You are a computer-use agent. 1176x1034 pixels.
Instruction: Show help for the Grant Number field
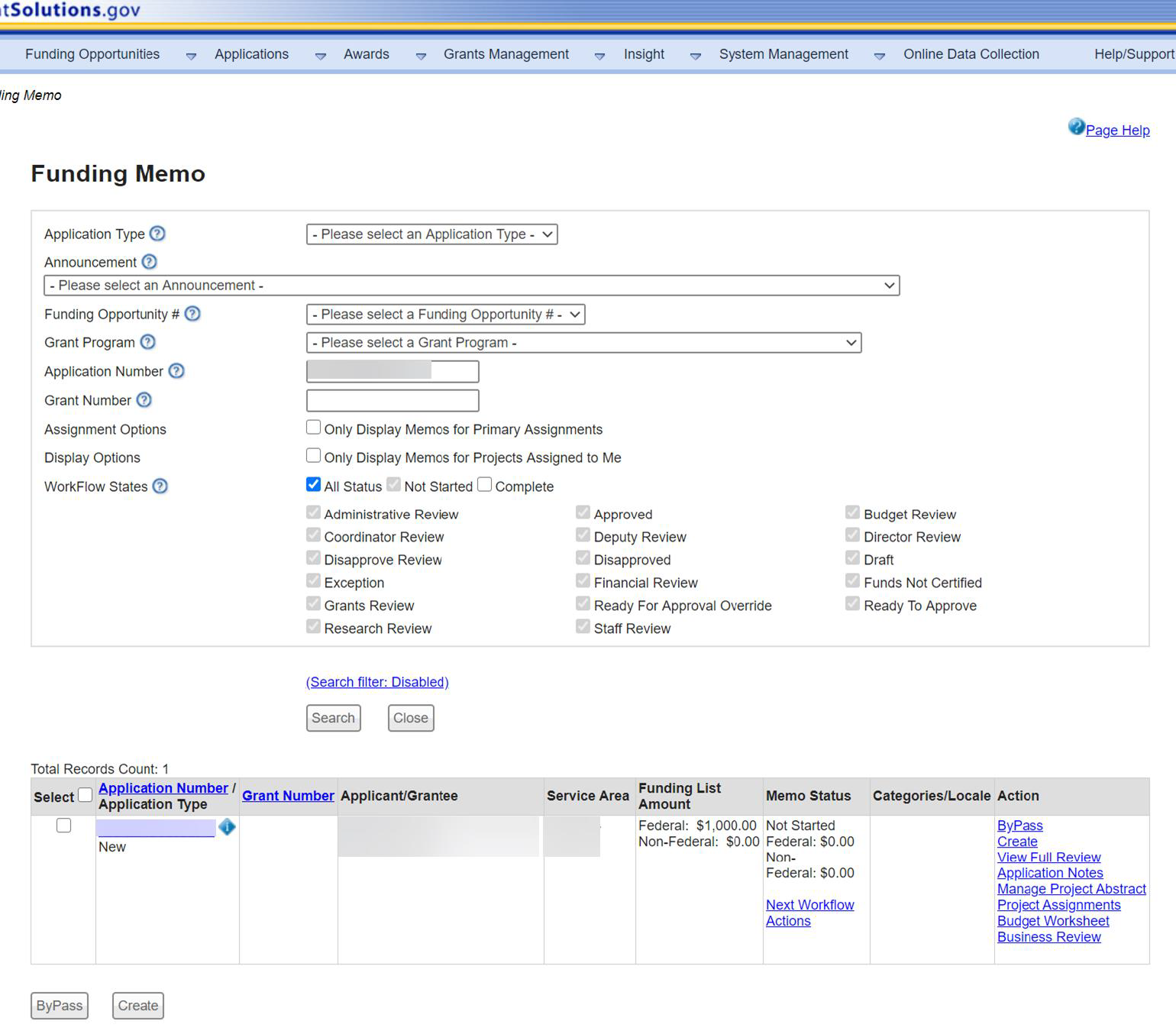(144, 400)
